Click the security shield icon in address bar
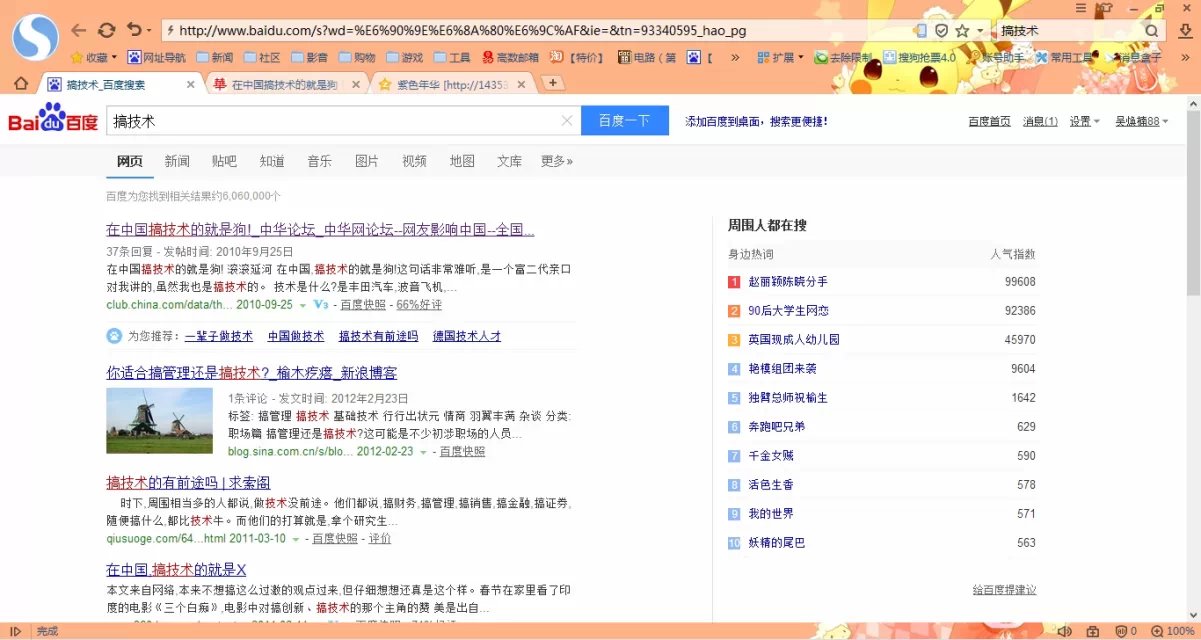The width and height of the screenshot is (1201, 640). pos(941,31)
